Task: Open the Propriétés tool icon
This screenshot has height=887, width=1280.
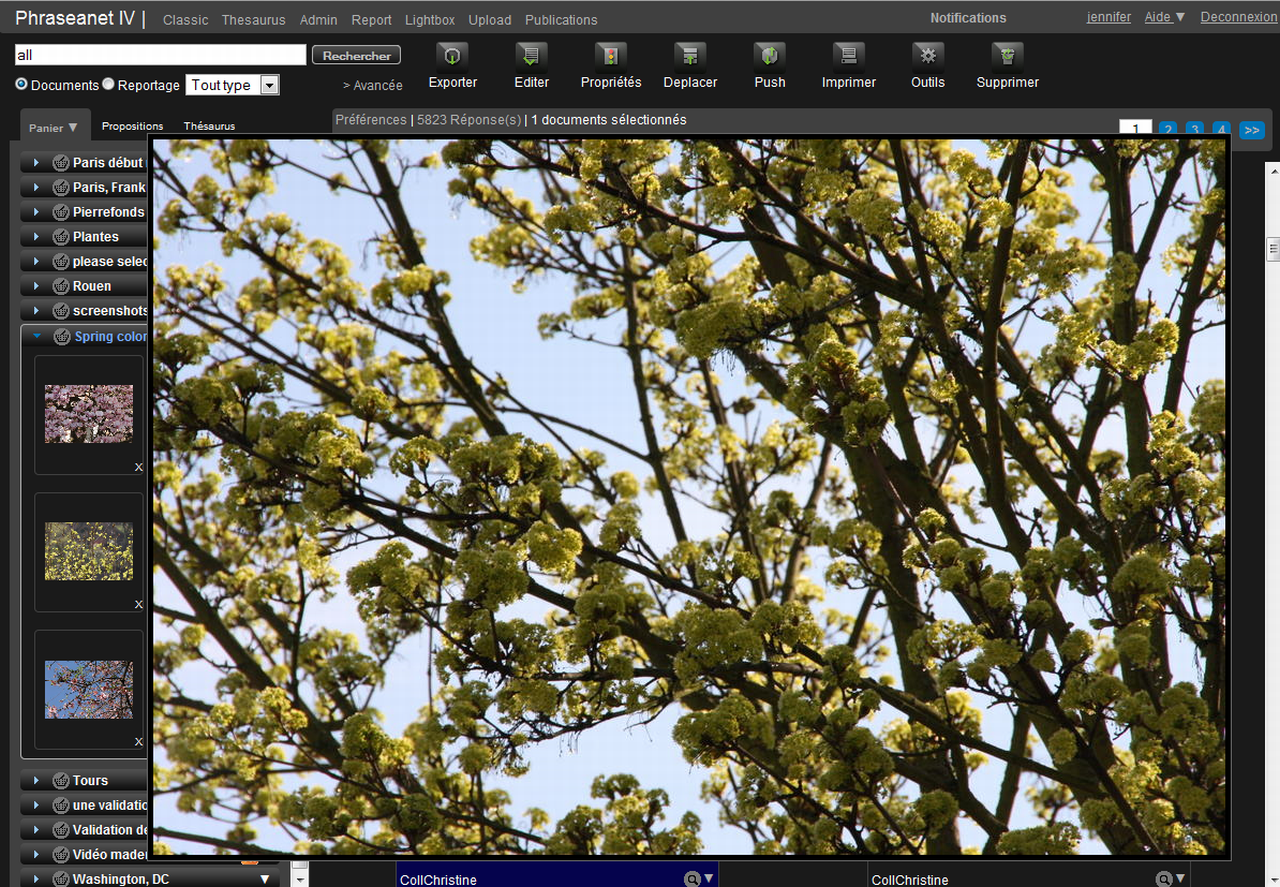Action: (x=610, y=56)
